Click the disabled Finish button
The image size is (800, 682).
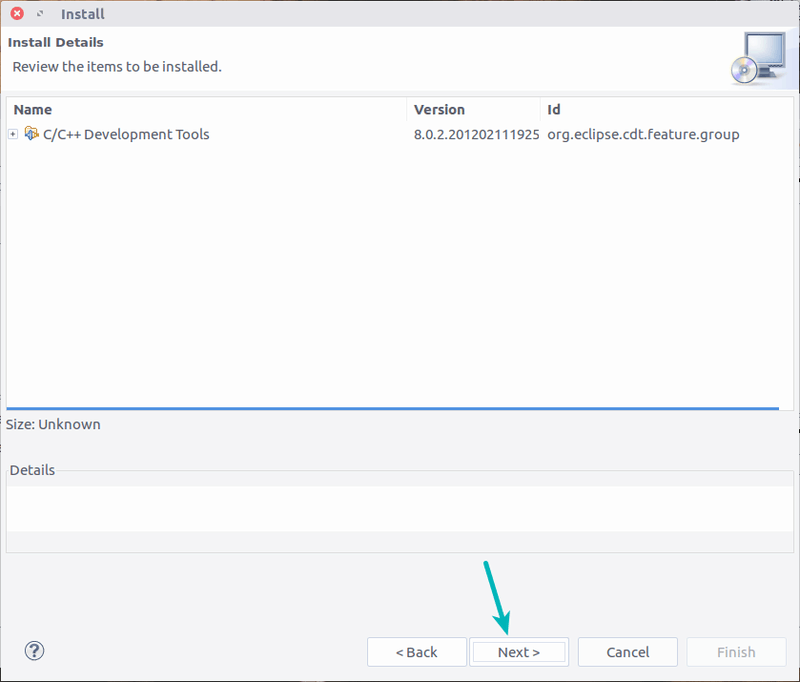click(x=736, y=651)
